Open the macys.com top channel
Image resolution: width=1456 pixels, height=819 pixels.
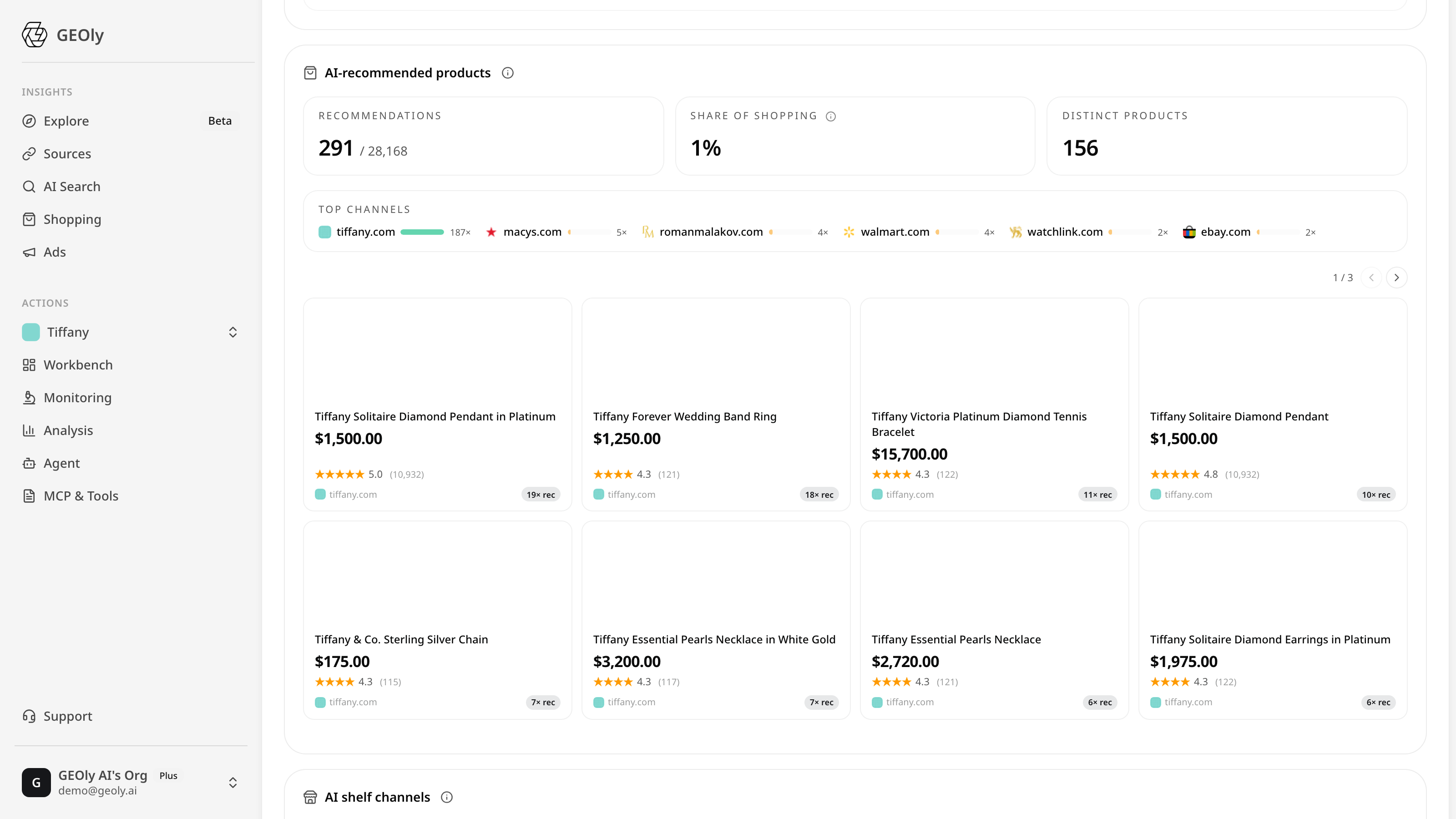[x=556, y=232]
